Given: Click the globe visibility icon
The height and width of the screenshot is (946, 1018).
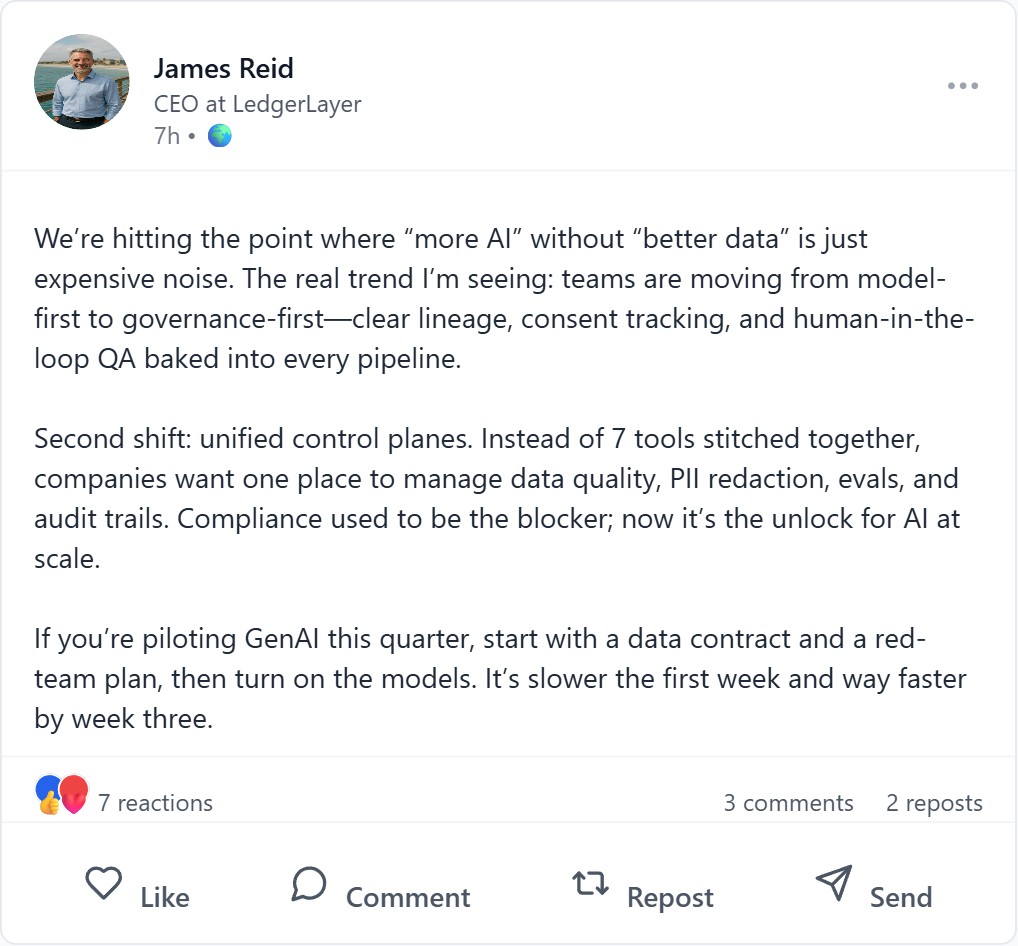Looking at the screenshot, I should tap(219, 136).
